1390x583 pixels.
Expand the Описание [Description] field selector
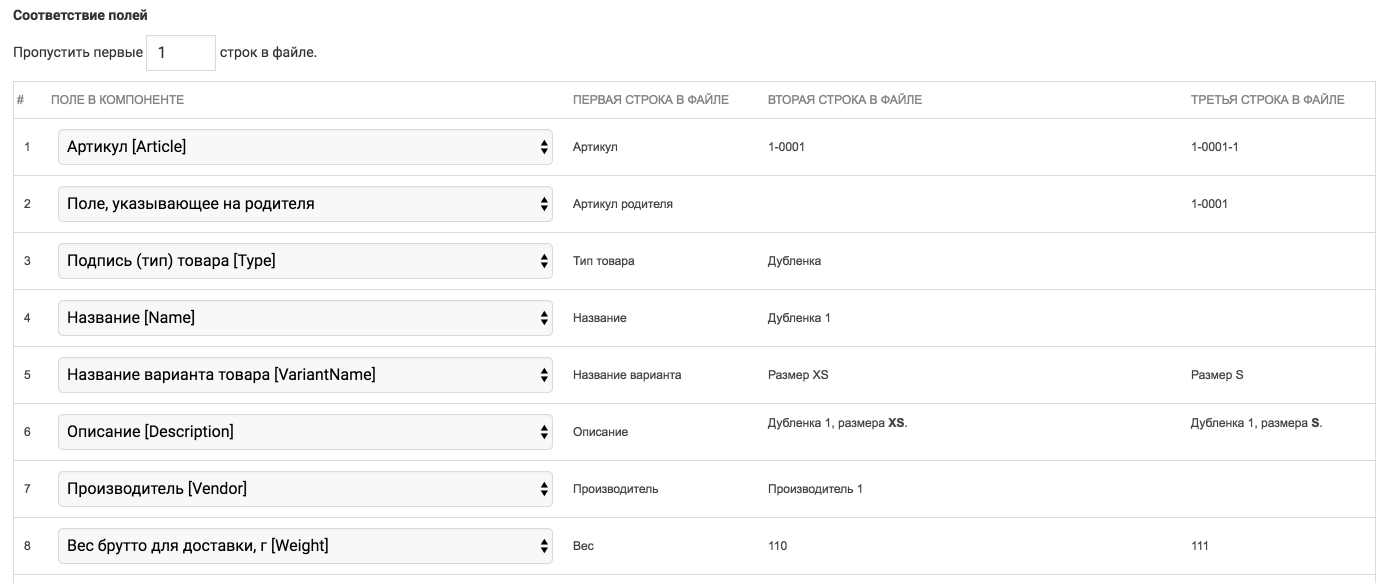[305, 432]
